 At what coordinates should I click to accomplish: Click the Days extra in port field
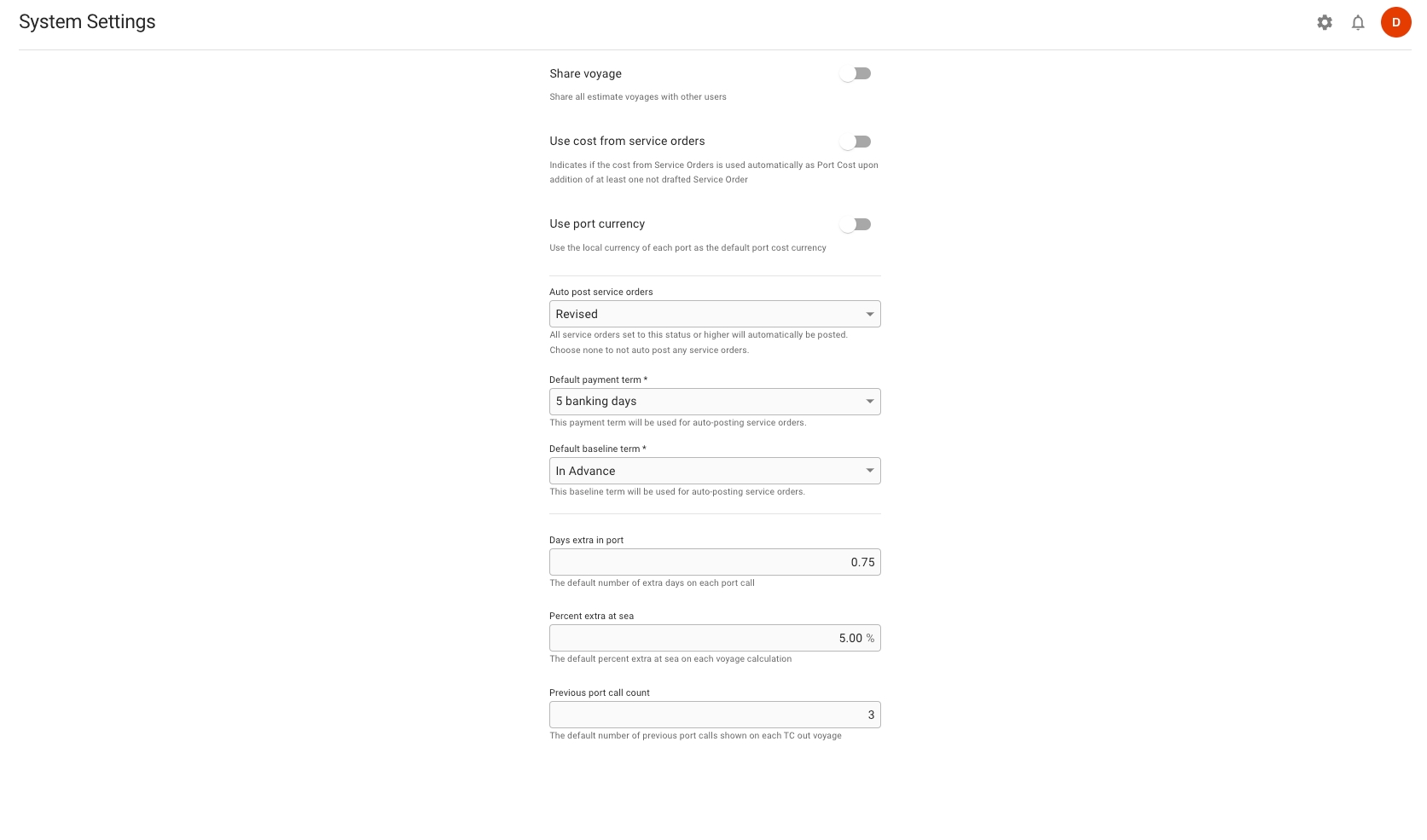[x=715, y=562]
